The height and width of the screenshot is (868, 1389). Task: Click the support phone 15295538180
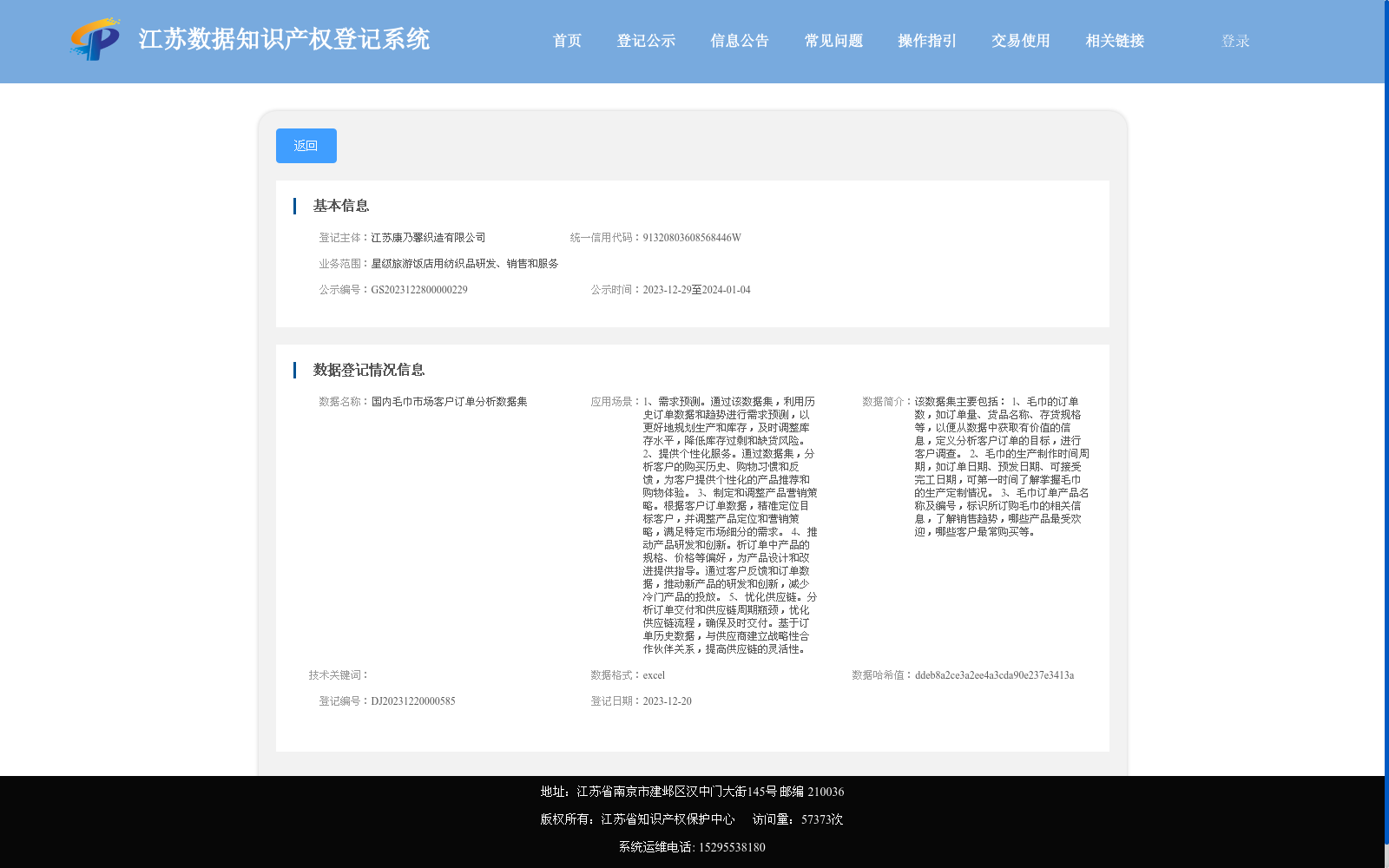click(x=732, y=847)
